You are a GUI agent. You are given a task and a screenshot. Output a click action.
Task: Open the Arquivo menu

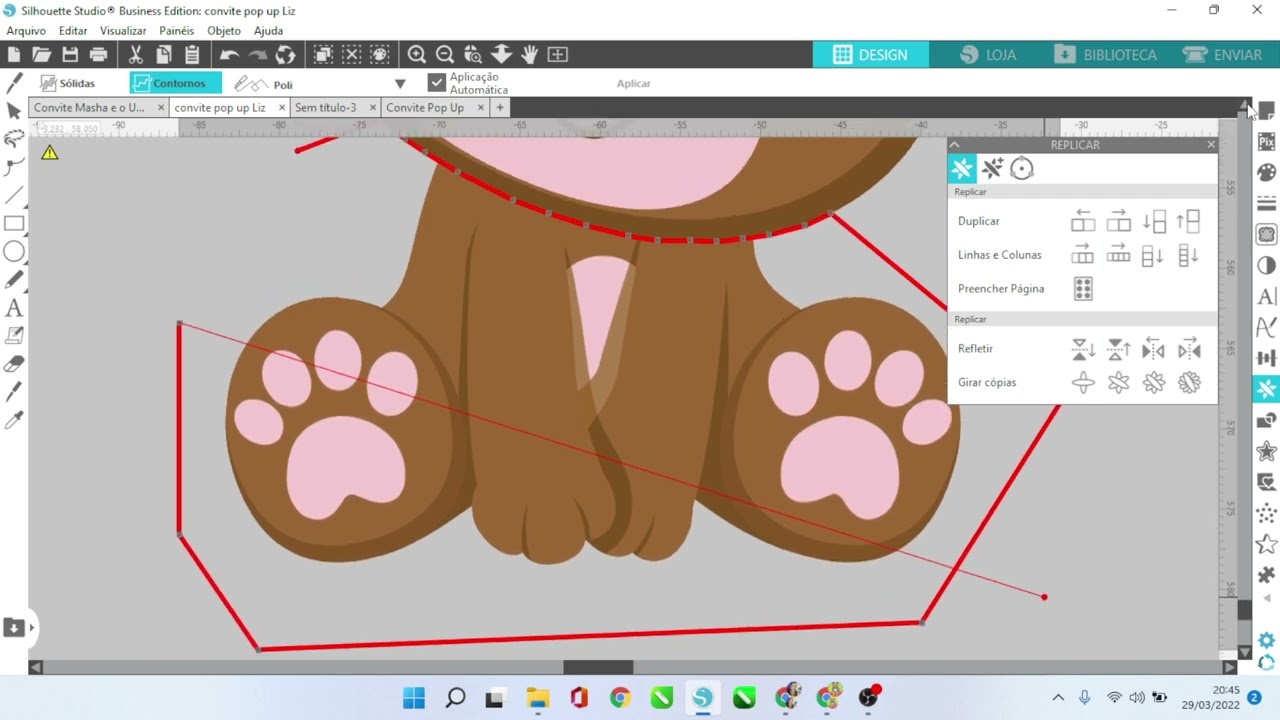pos(26,31)
